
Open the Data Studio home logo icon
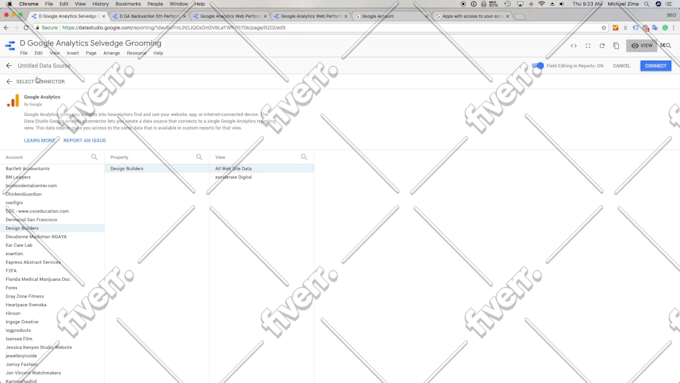click(10, 45)
